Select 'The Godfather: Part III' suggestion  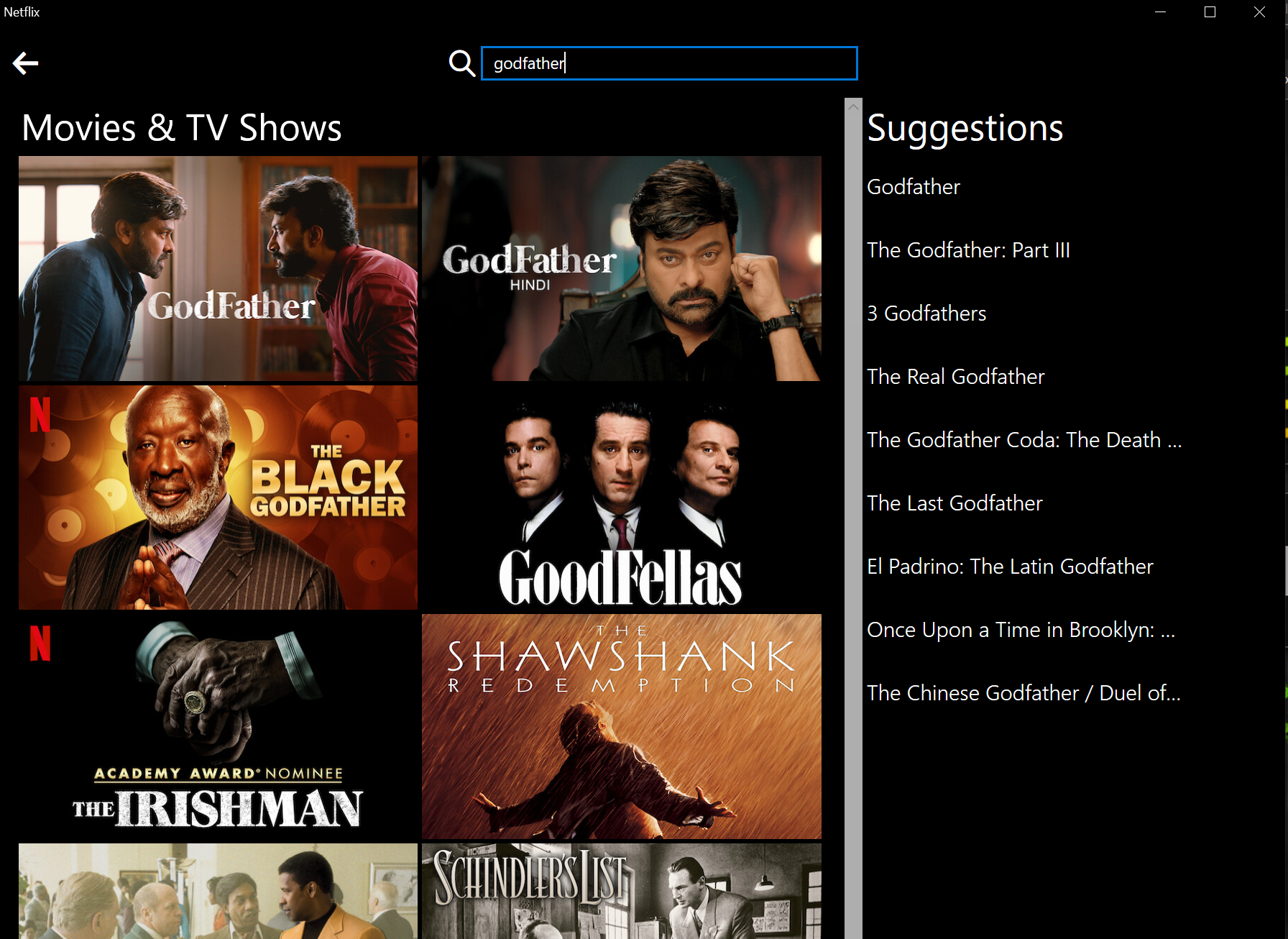click(968, 250)
